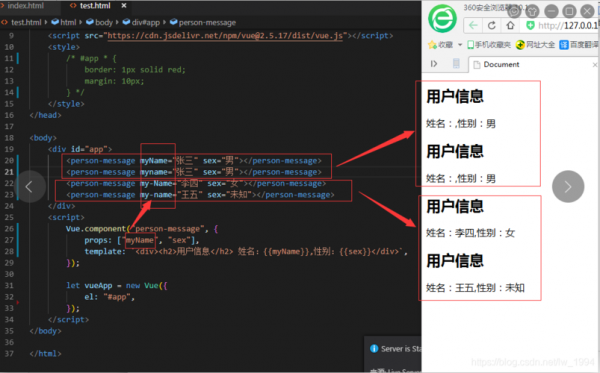Click test.html in the breadcrumb
600x373 pixels.
pyautogui.click(x=26, y=23)
